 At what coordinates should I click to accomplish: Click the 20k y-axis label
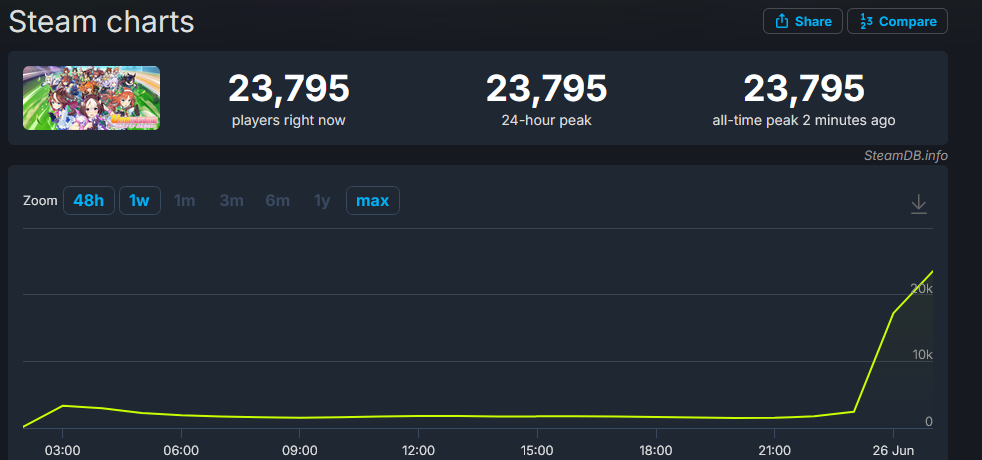[x=922, y=289]
